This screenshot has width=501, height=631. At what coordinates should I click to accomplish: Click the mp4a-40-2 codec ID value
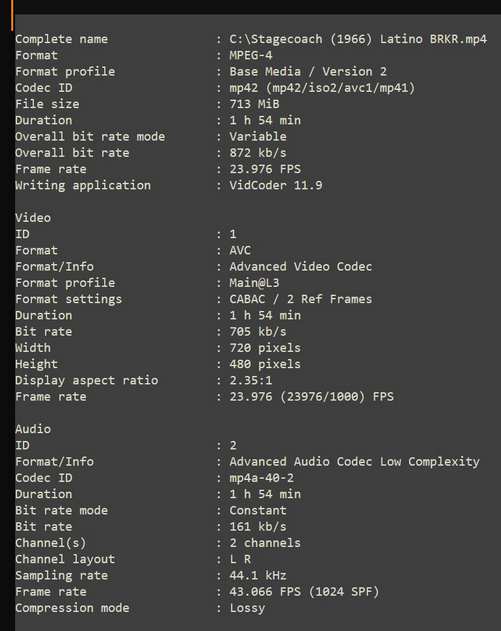click(x=262, y=478)
